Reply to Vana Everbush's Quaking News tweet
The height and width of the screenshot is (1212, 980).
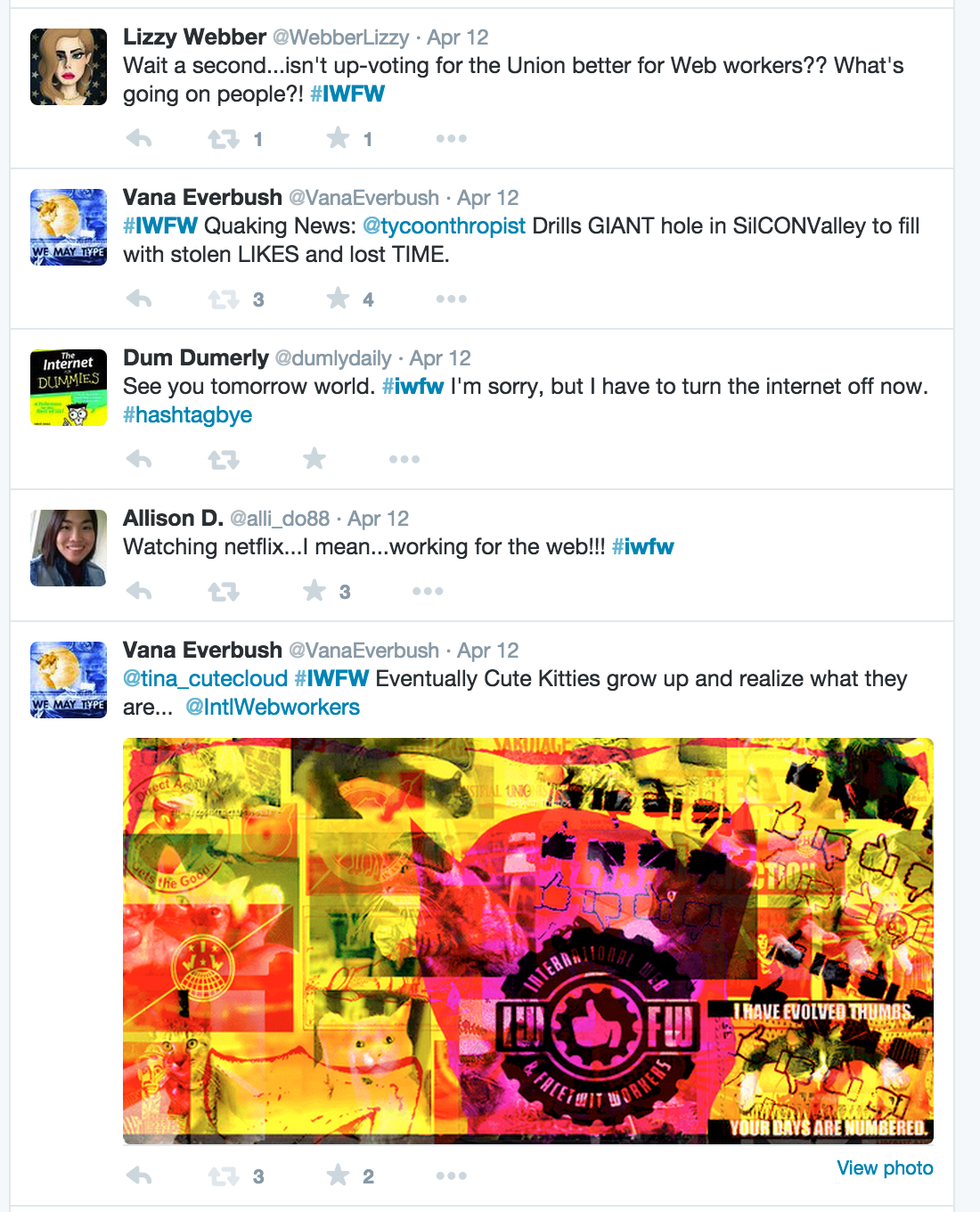click(139, 299)
